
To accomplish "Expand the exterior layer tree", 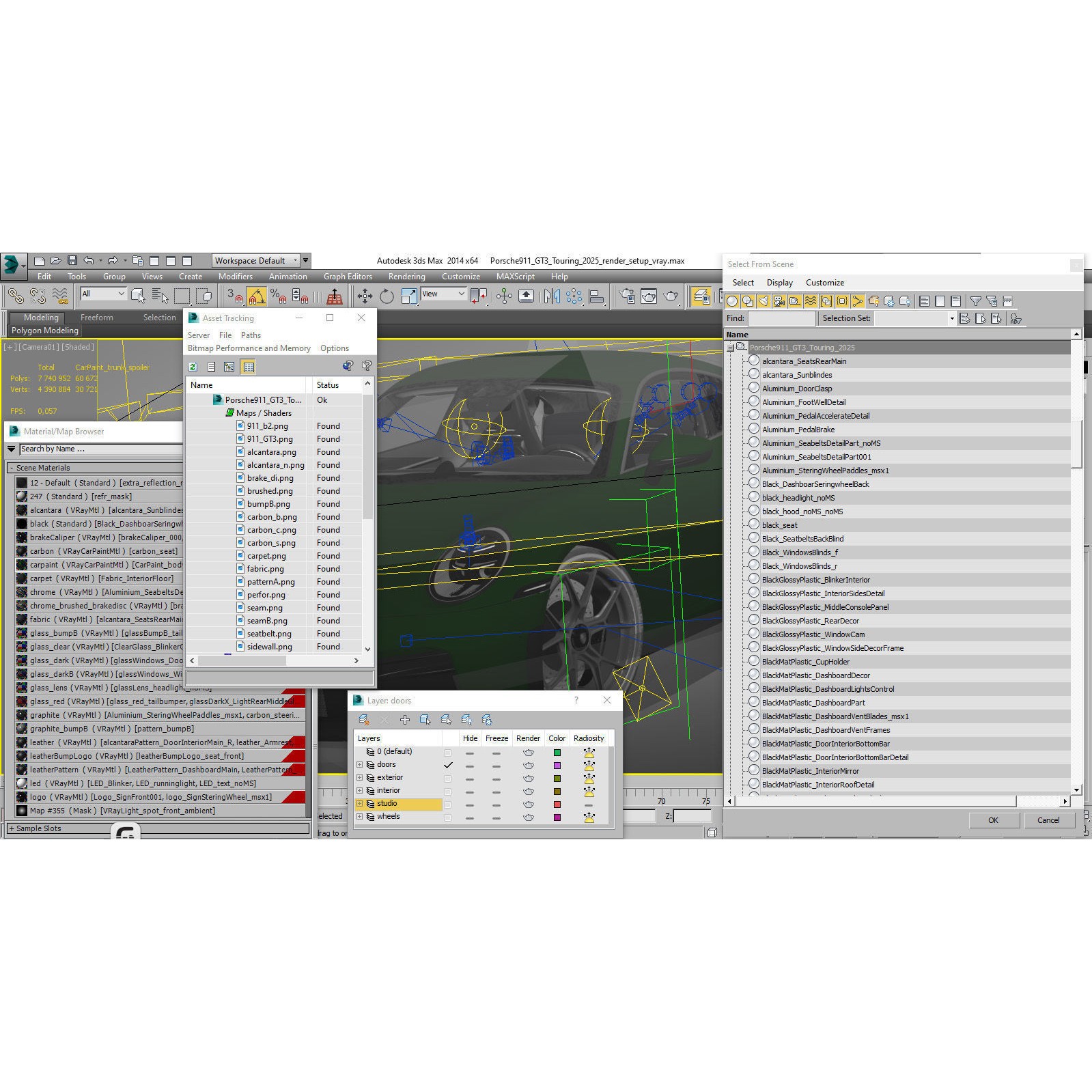I will (x=360, y=778).
